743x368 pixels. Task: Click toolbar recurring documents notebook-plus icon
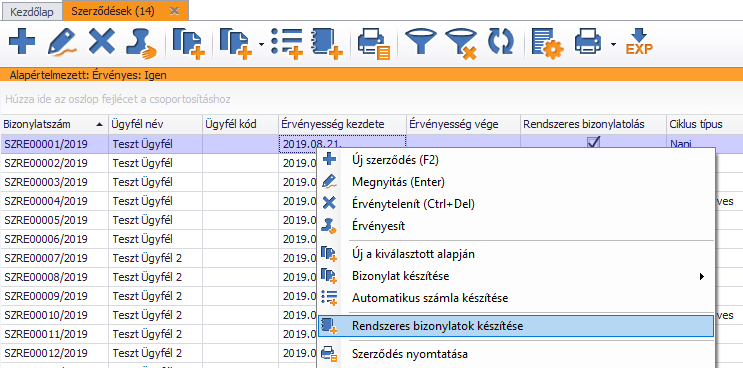326,44
